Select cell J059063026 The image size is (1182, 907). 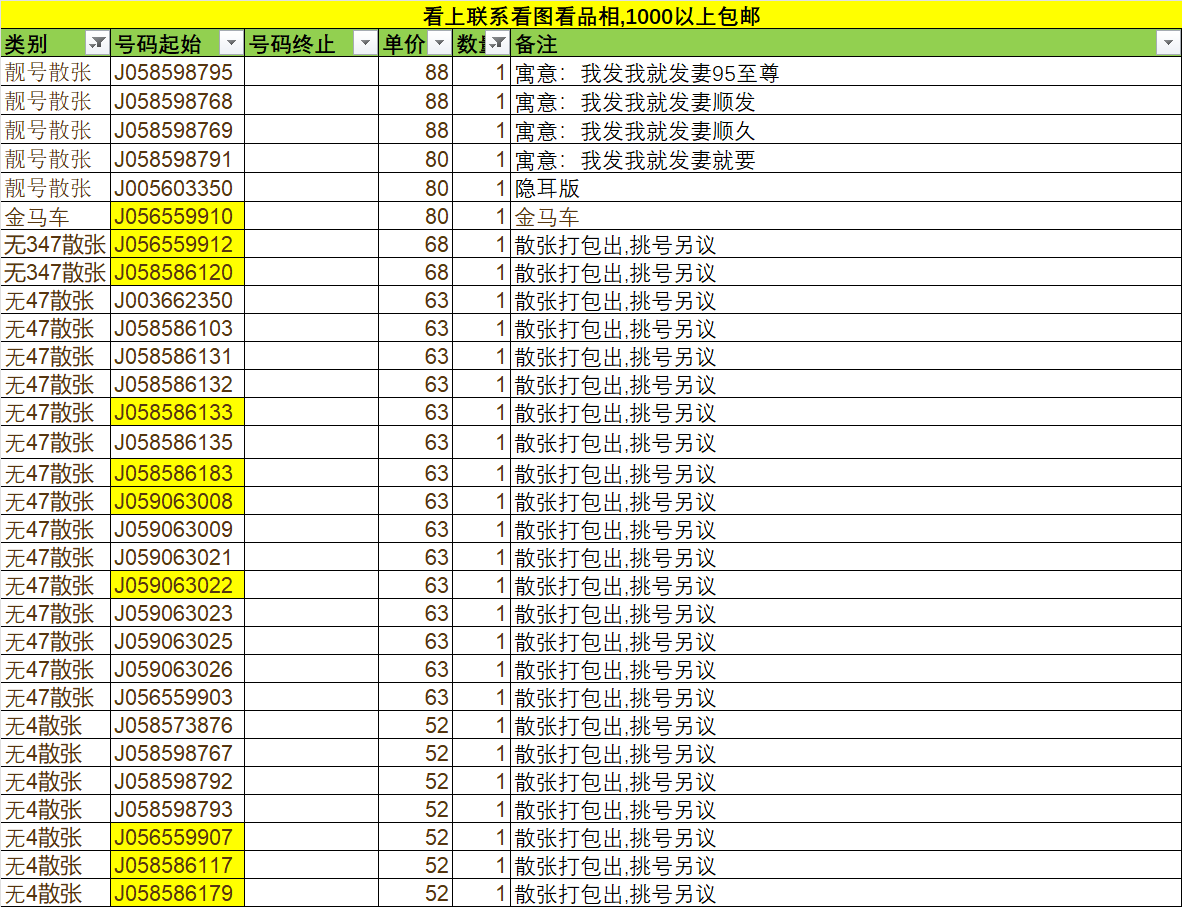tap(178, 668)
